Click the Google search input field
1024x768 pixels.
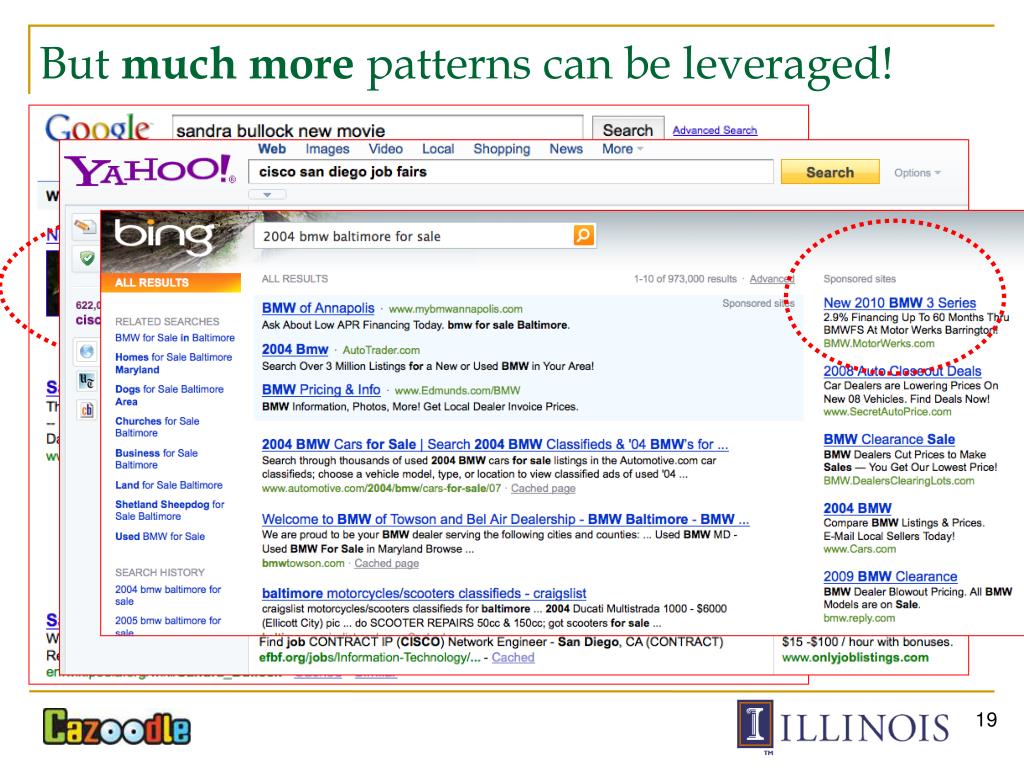tap(377, 129)
